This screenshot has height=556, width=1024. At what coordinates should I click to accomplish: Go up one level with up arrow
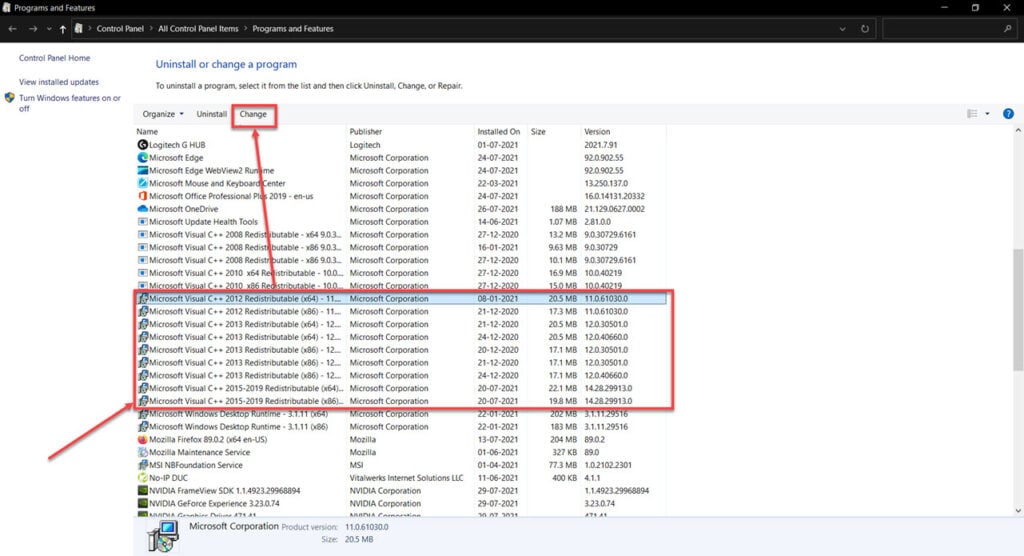(x=63, y=29)
